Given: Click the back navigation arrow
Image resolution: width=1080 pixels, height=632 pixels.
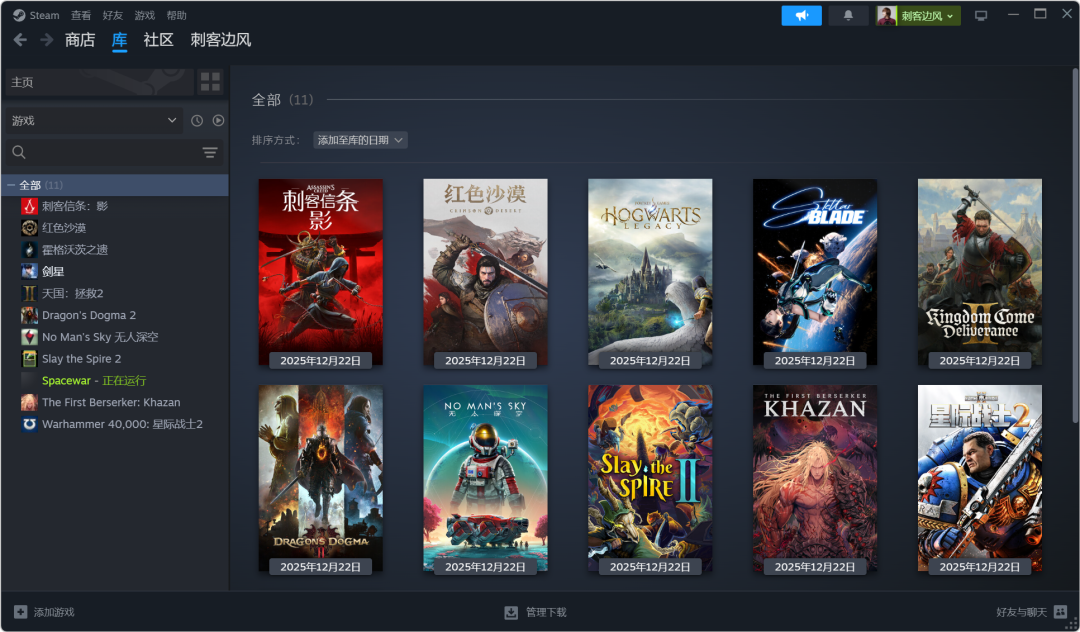Looking at the screenshot, I should point(20,40).
